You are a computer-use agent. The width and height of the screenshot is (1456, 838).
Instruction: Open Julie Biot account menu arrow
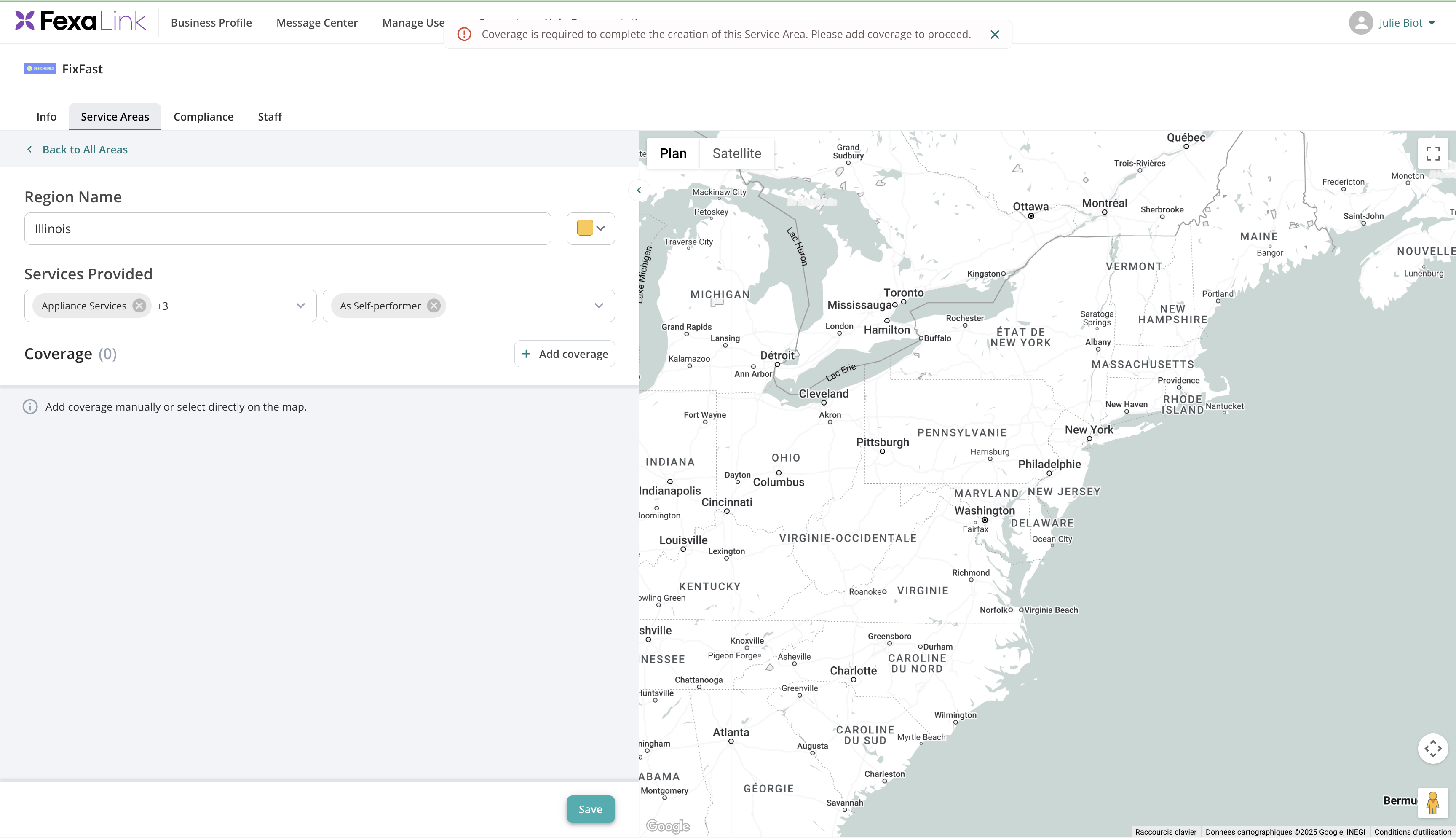click(x=1432, y=23)
